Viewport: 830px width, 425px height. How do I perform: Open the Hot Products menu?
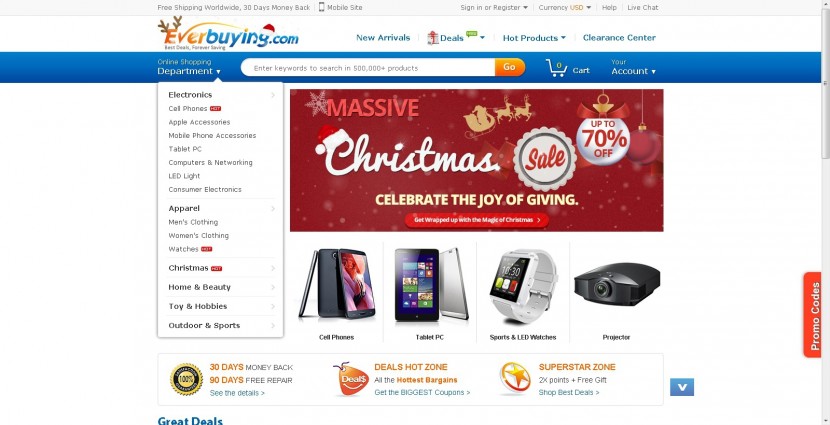[x=534, y=38]
